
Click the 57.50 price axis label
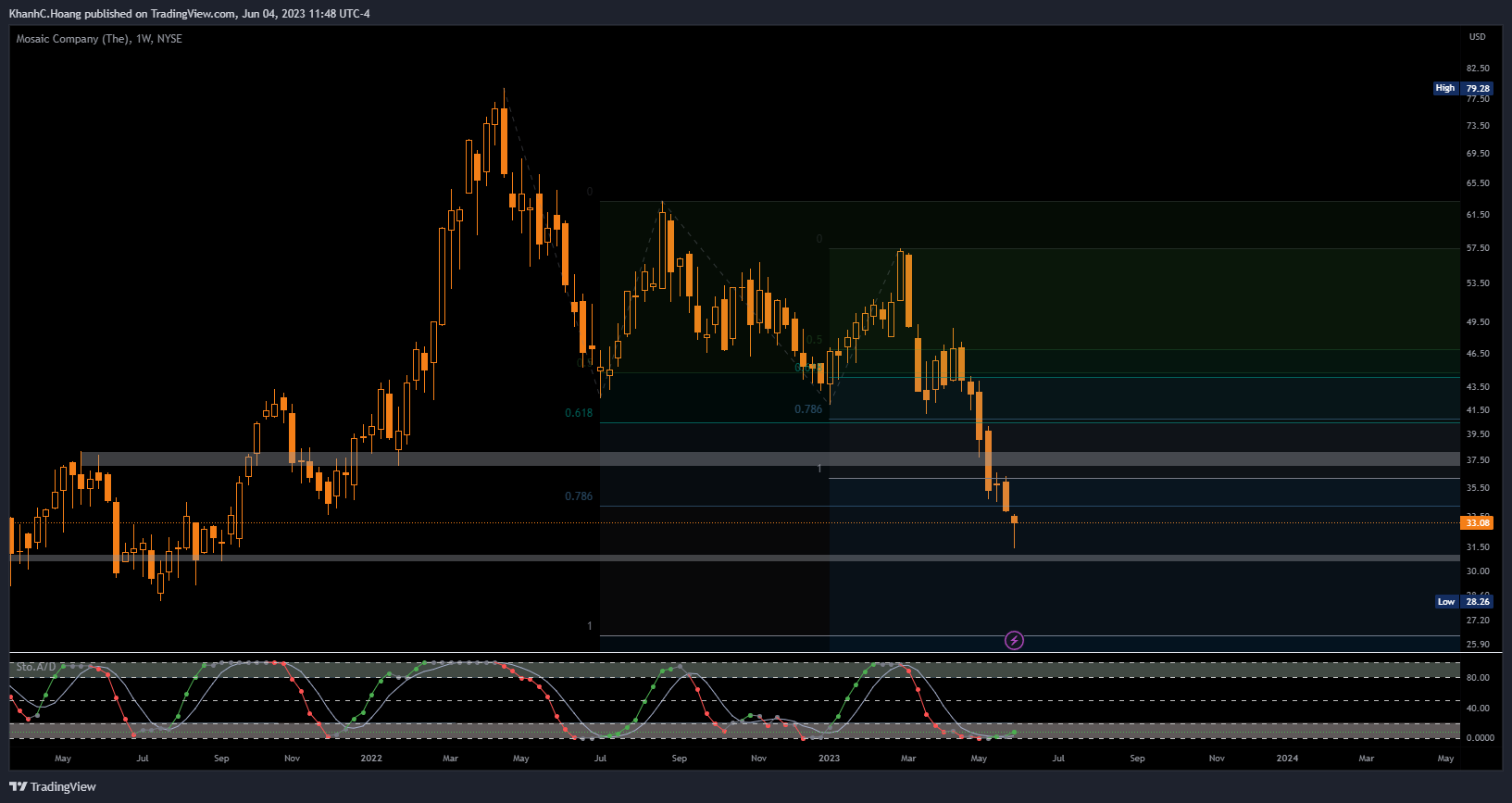(x=1478, y=248)
